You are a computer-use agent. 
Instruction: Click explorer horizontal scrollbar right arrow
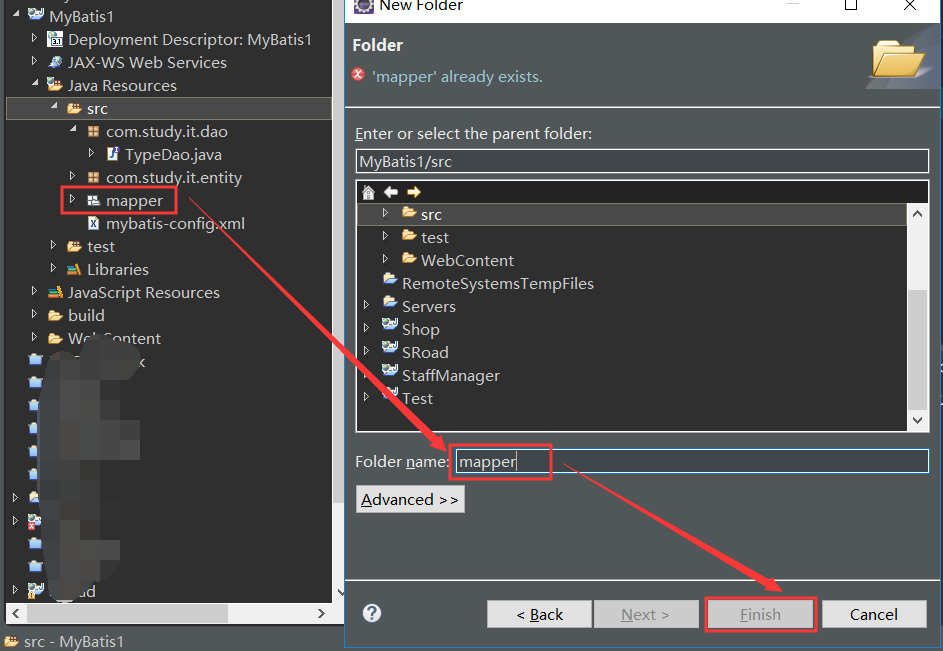point(321,614)
